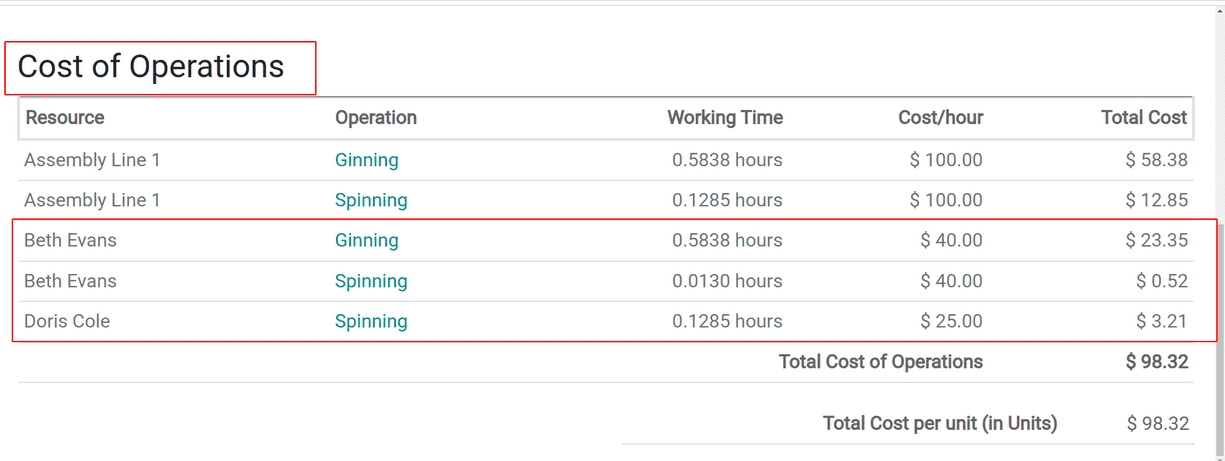Click the $ 23.35 total cost value
The height and width of the screenshot is (461, 1225).
(1157, 240)
